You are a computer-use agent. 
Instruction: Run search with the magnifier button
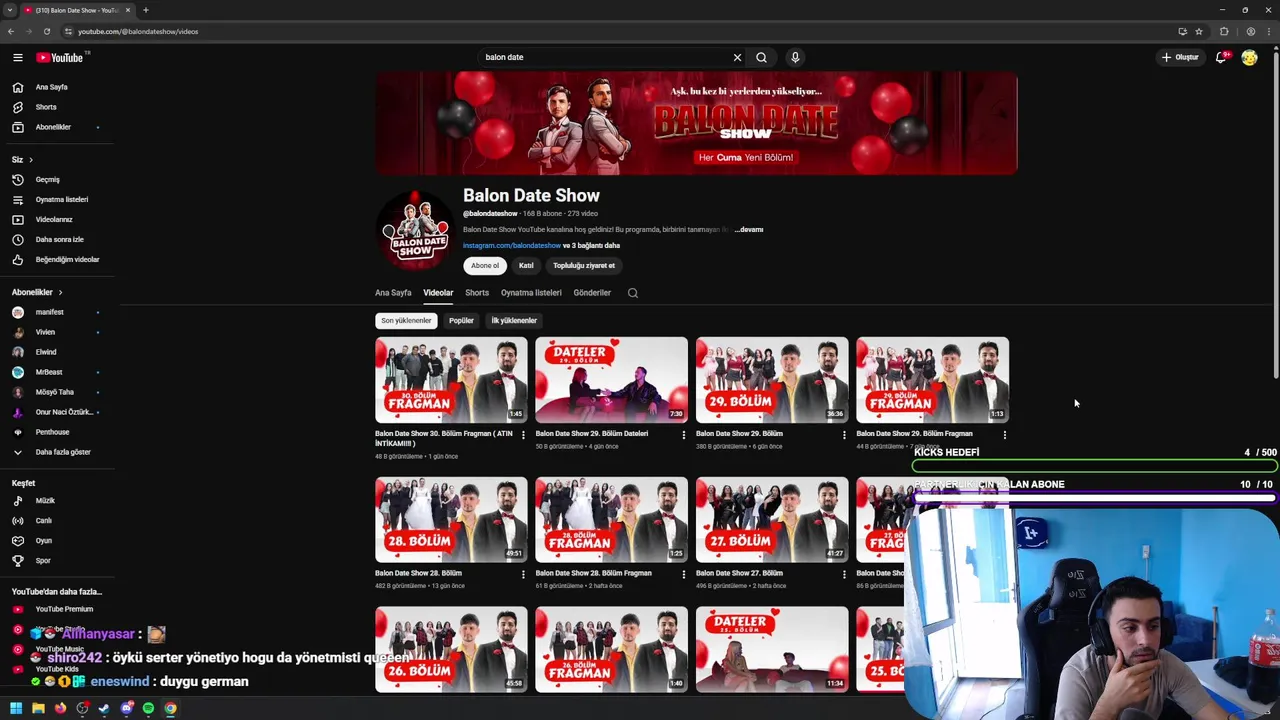(761, 58)
